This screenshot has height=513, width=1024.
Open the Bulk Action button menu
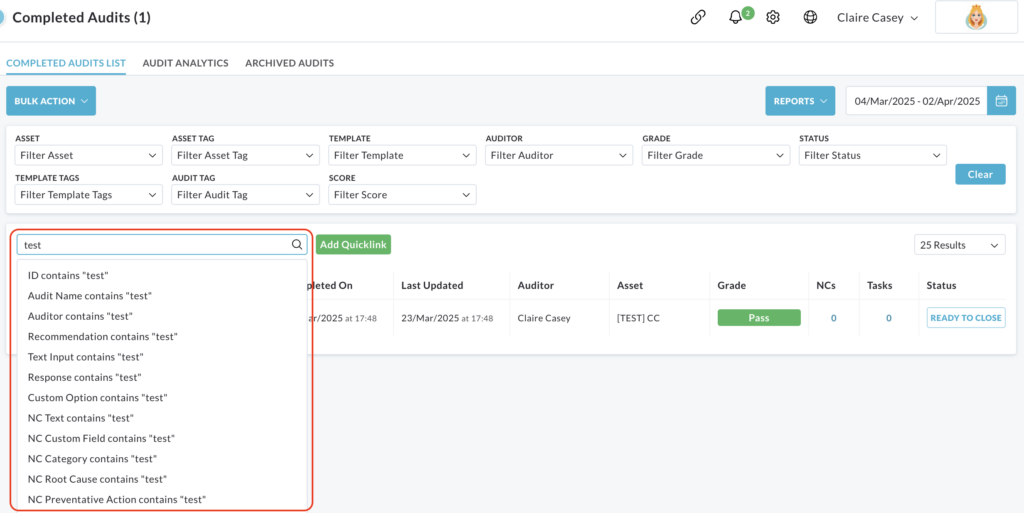point(51,101)
